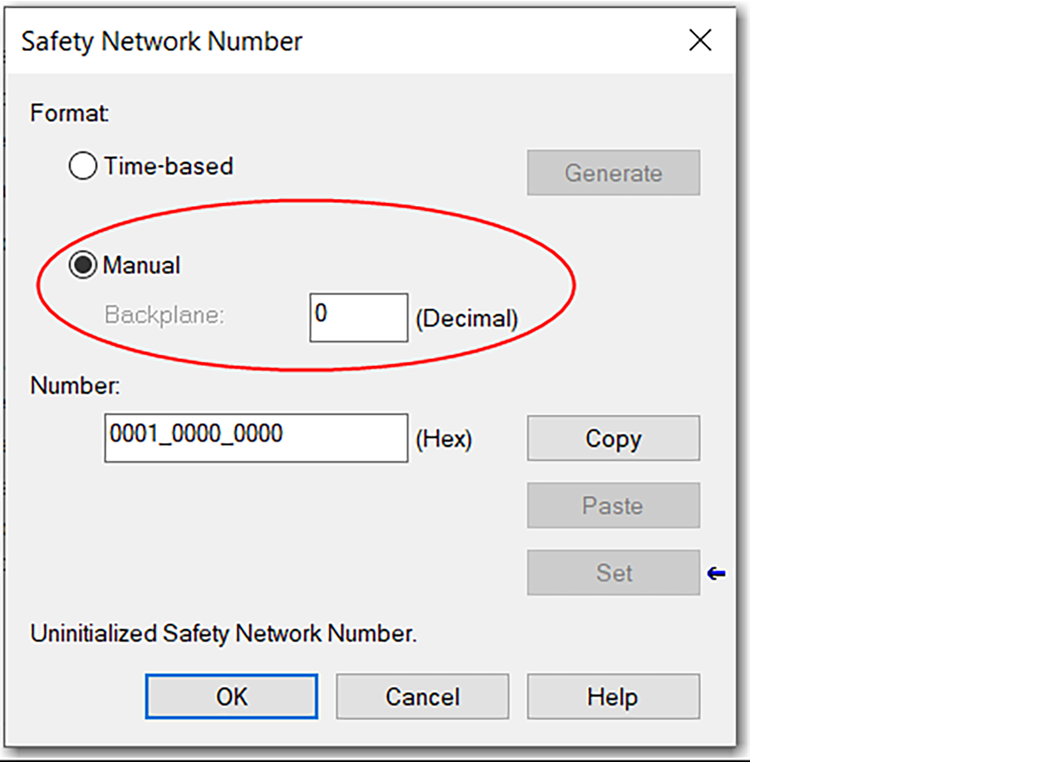Select the Time-based format radio button
1045x763 pixels.
(83, 167)
